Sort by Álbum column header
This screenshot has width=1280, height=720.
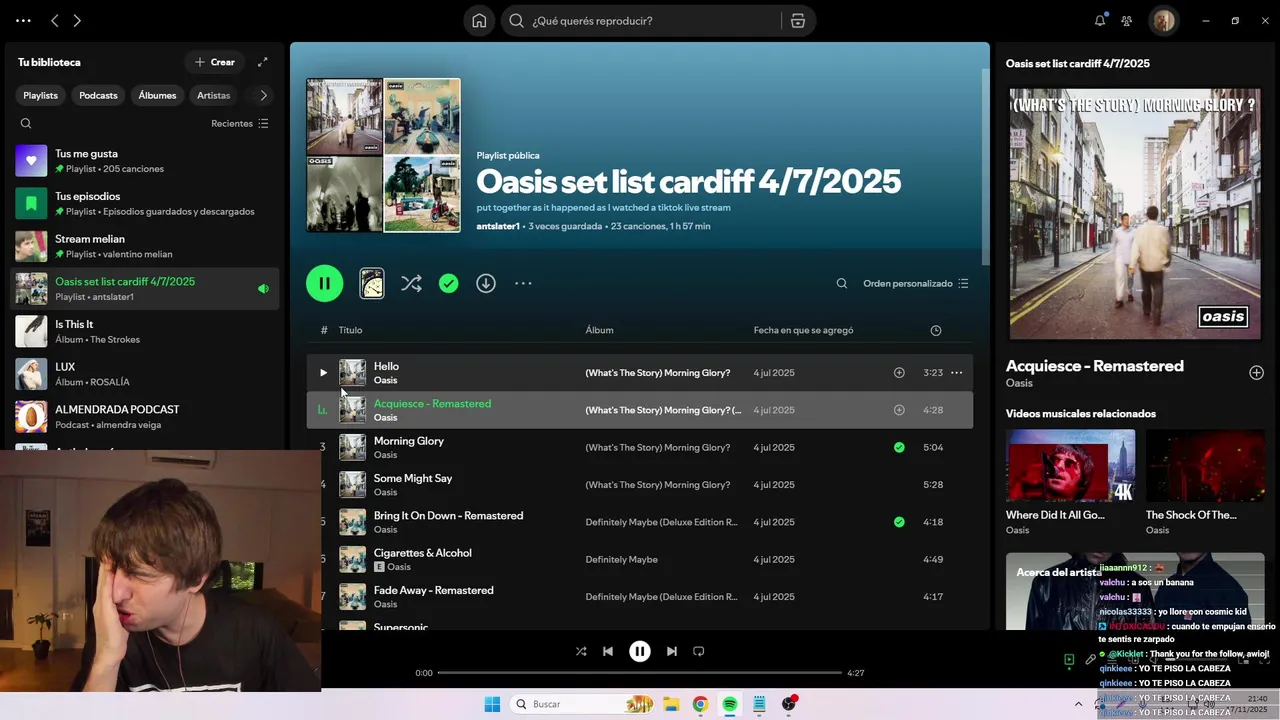coord(599,330)
